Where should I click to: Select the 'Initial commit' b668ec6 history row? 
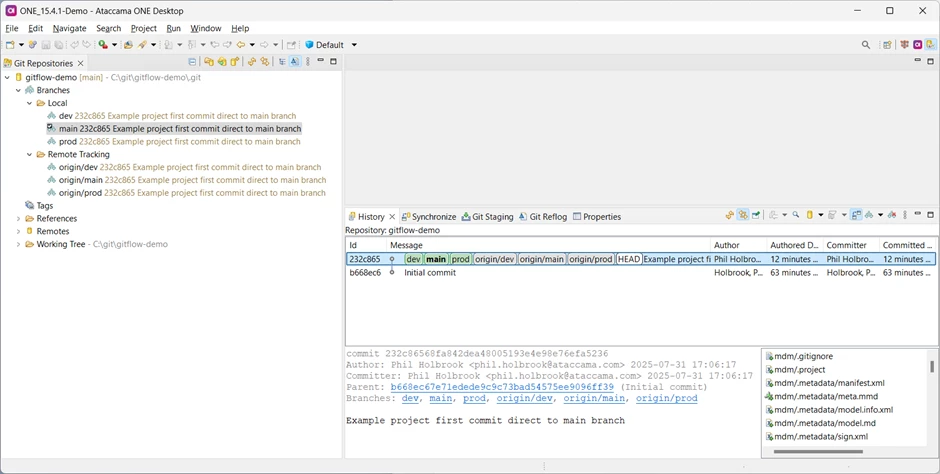(x=640, y=273)
